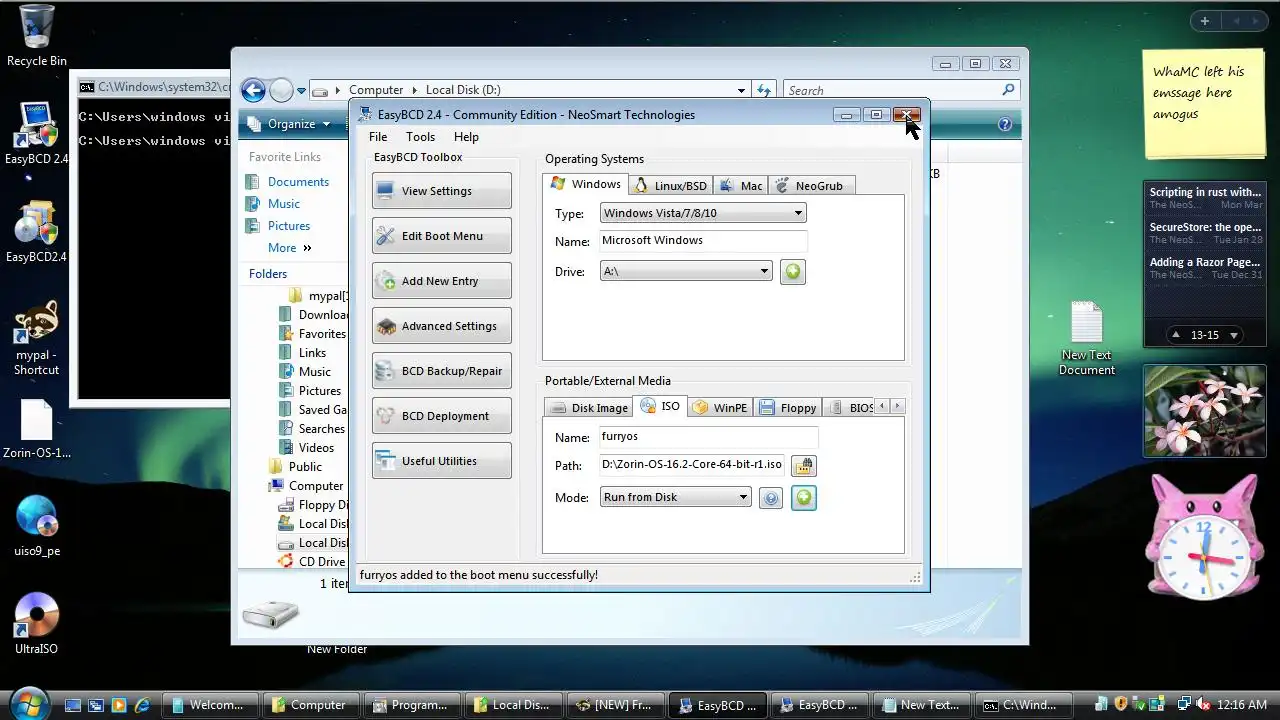Switch to C:\Wind... command prompt taskbar button
Screen dimensions: 1280x720
pos(1025,705)
